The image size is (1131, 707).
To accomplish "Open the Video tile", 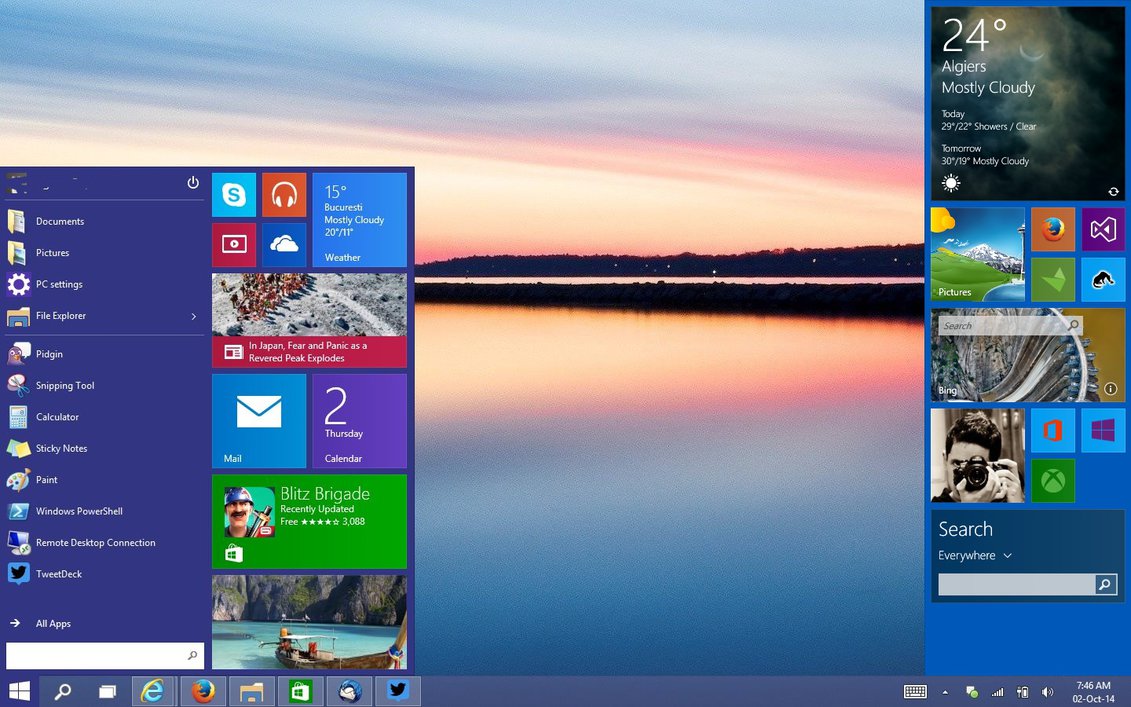I will pos(234,245).
